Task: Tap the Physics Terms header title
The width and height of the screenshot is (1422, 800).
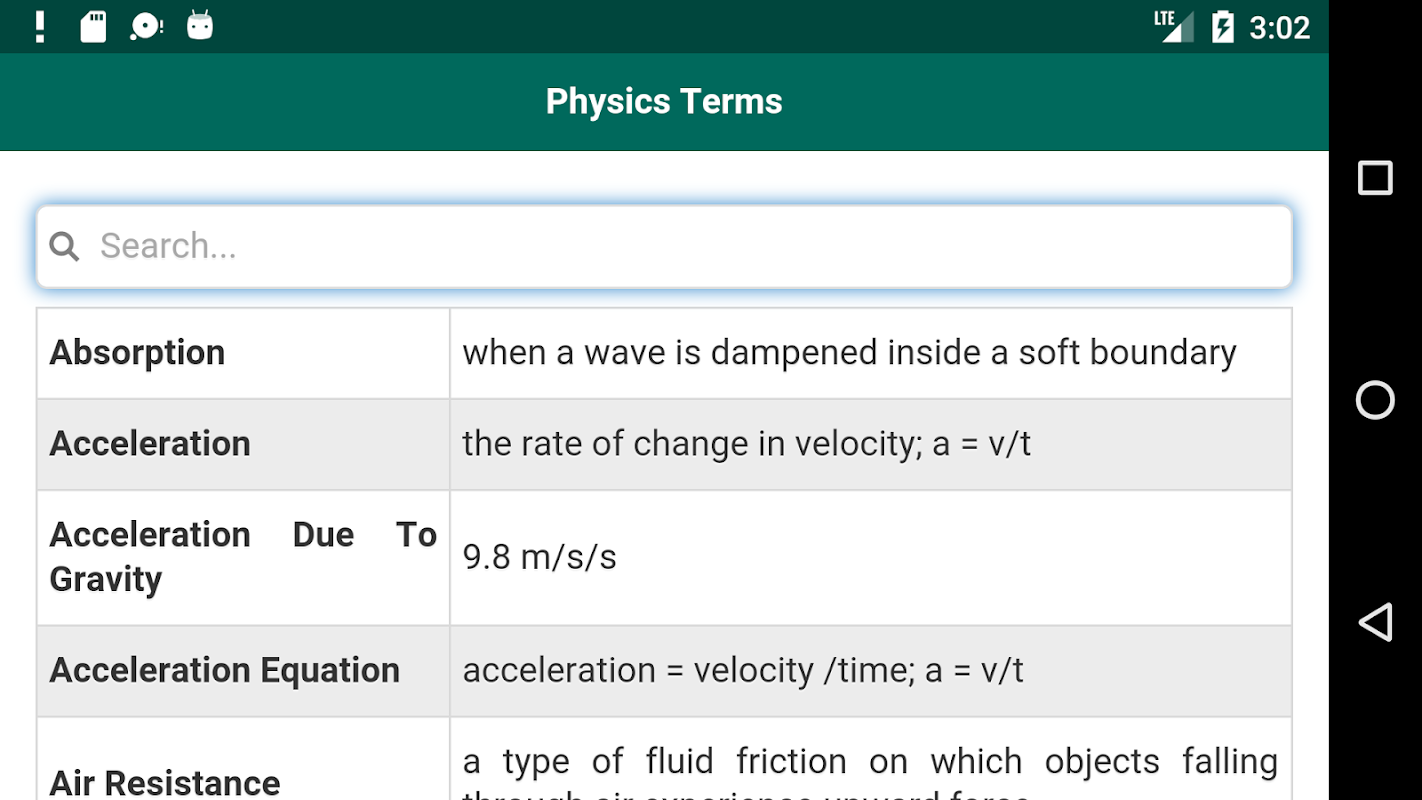Action: pos(664,102)
